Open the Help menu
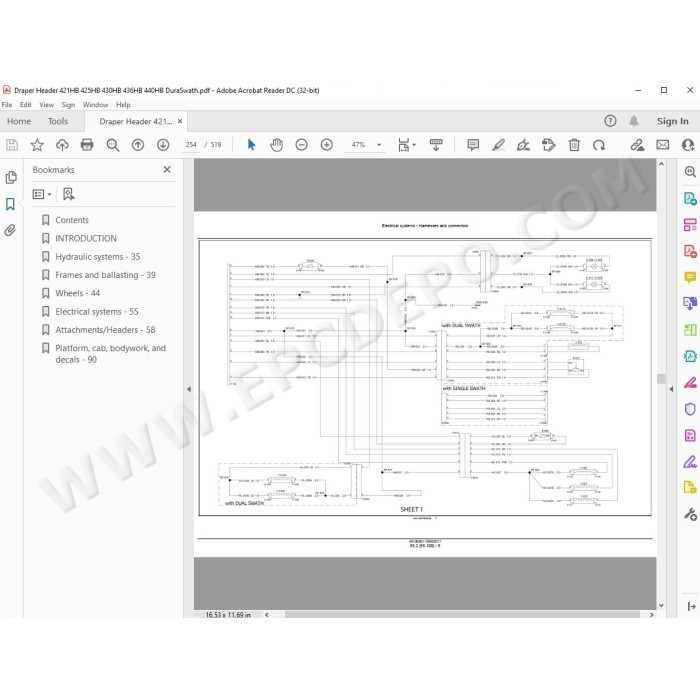Image resolution: width=700 pixels, height=700 pixels. (x=123, y=104)
